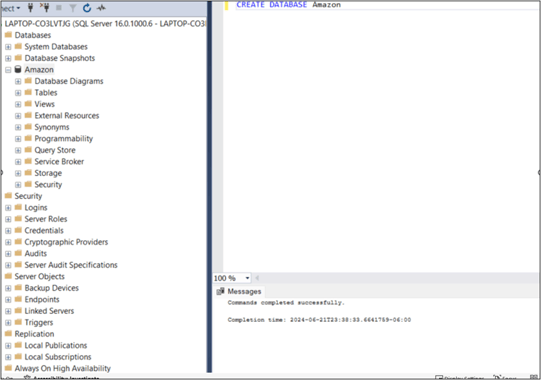The width and height of the screenshot is (541, 380).
Task: Select the Server Objects folder label
Action: pos(39,276)
